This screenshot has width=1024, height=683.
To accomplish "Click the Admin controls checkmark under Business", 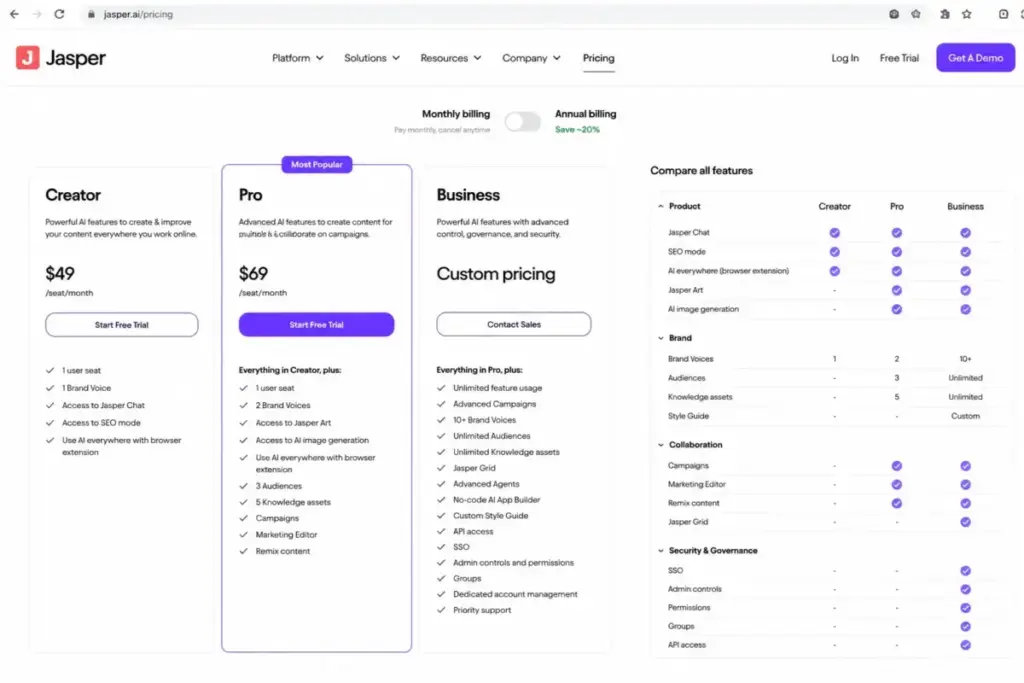I will pos(965,589).
